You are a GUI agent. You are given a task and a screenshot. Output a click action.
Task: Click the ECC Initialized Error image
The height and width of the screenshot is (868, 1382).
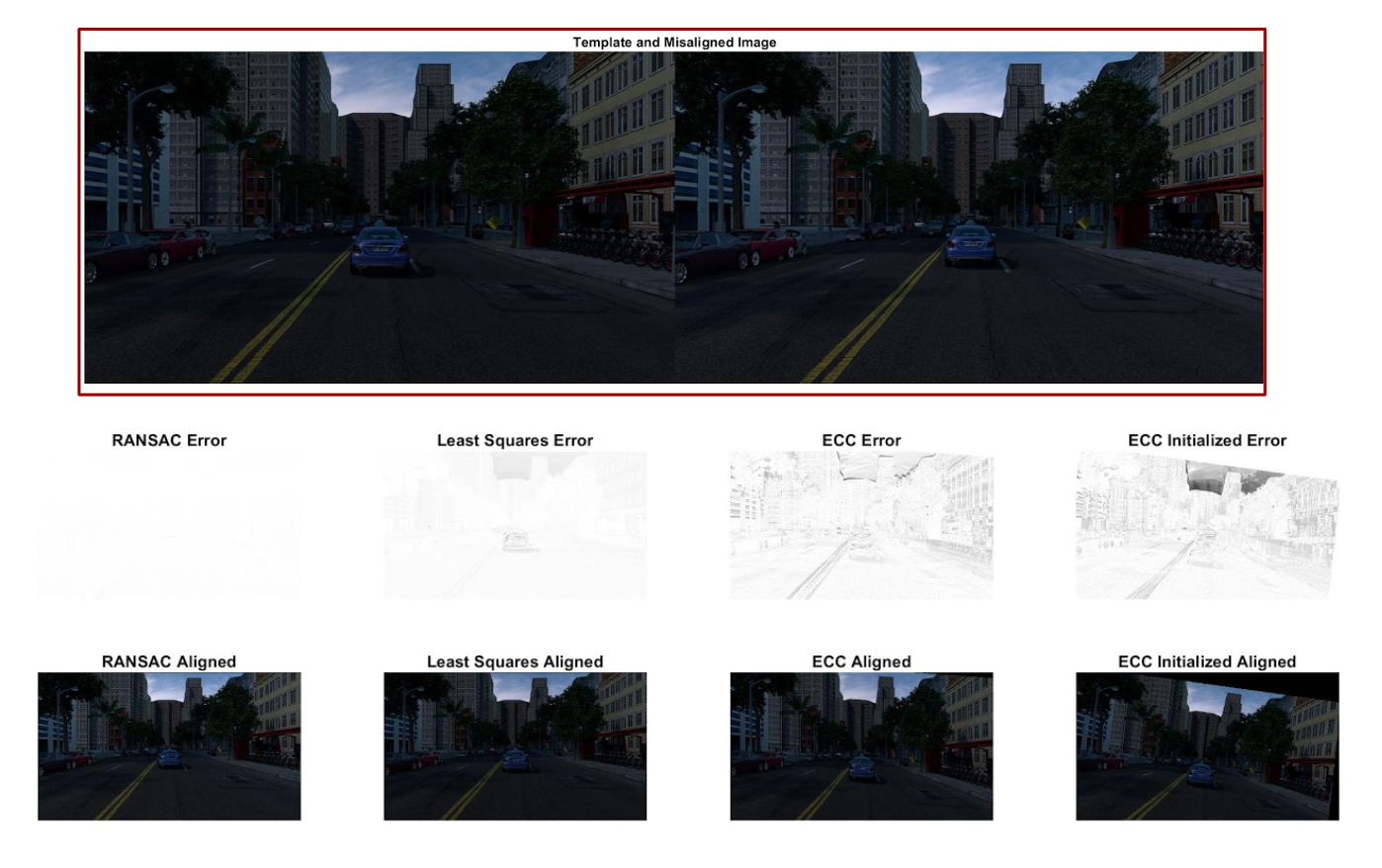click(x=1207, y=525)
